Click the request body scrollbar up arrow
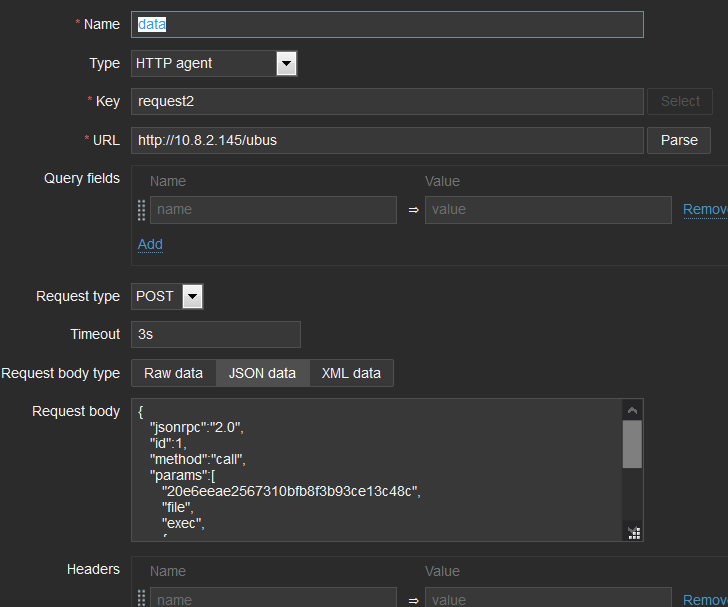 (x=632, y=410)
